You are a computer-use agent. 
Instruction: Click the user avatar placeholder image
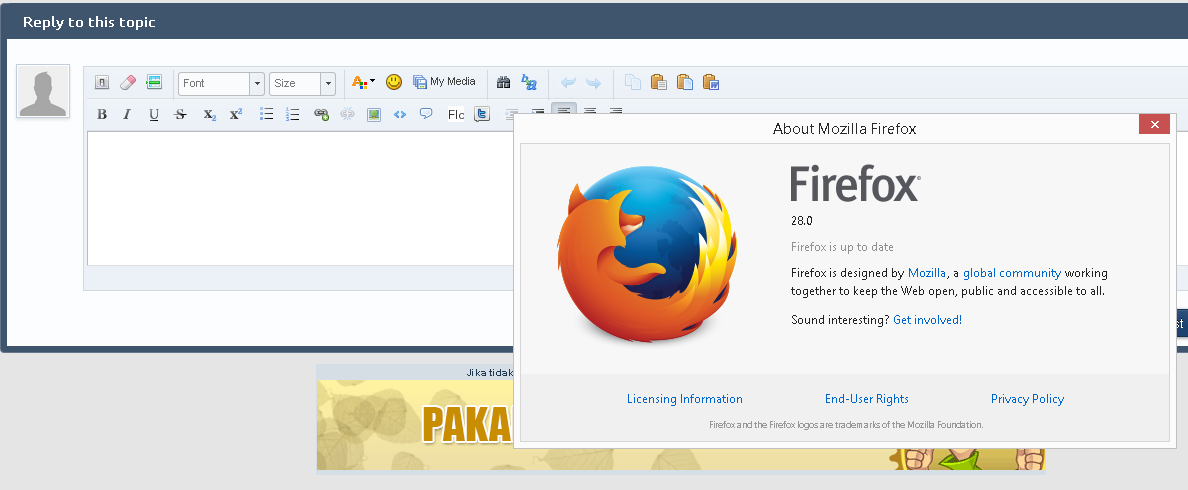[x=43, y=91]
